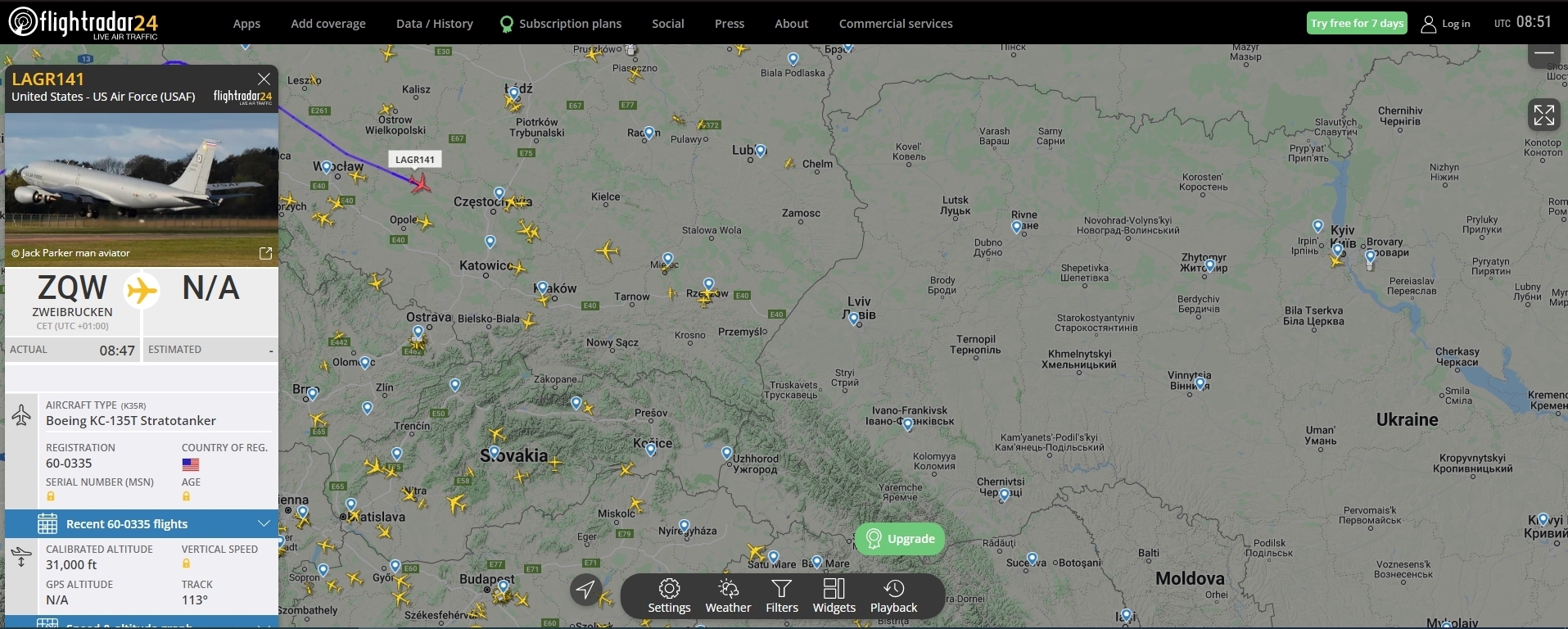Viewport: 1568px width, 629px height.
Task: Select the red LAGR141 aircraft icon
Action: 421,183
